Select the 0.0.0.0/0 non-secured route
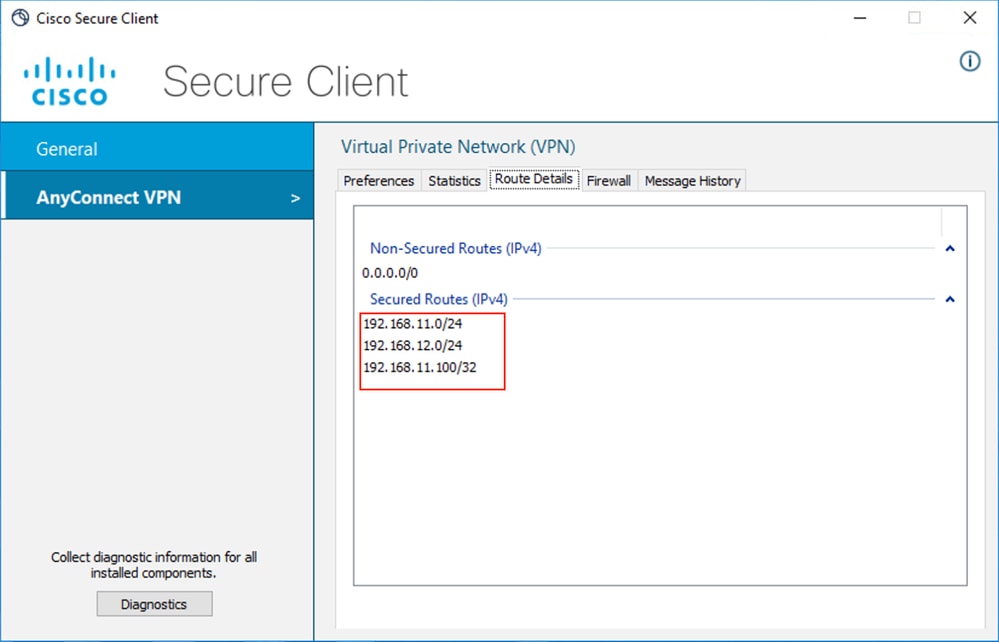The image size is (999, 642). pos(390,273)
